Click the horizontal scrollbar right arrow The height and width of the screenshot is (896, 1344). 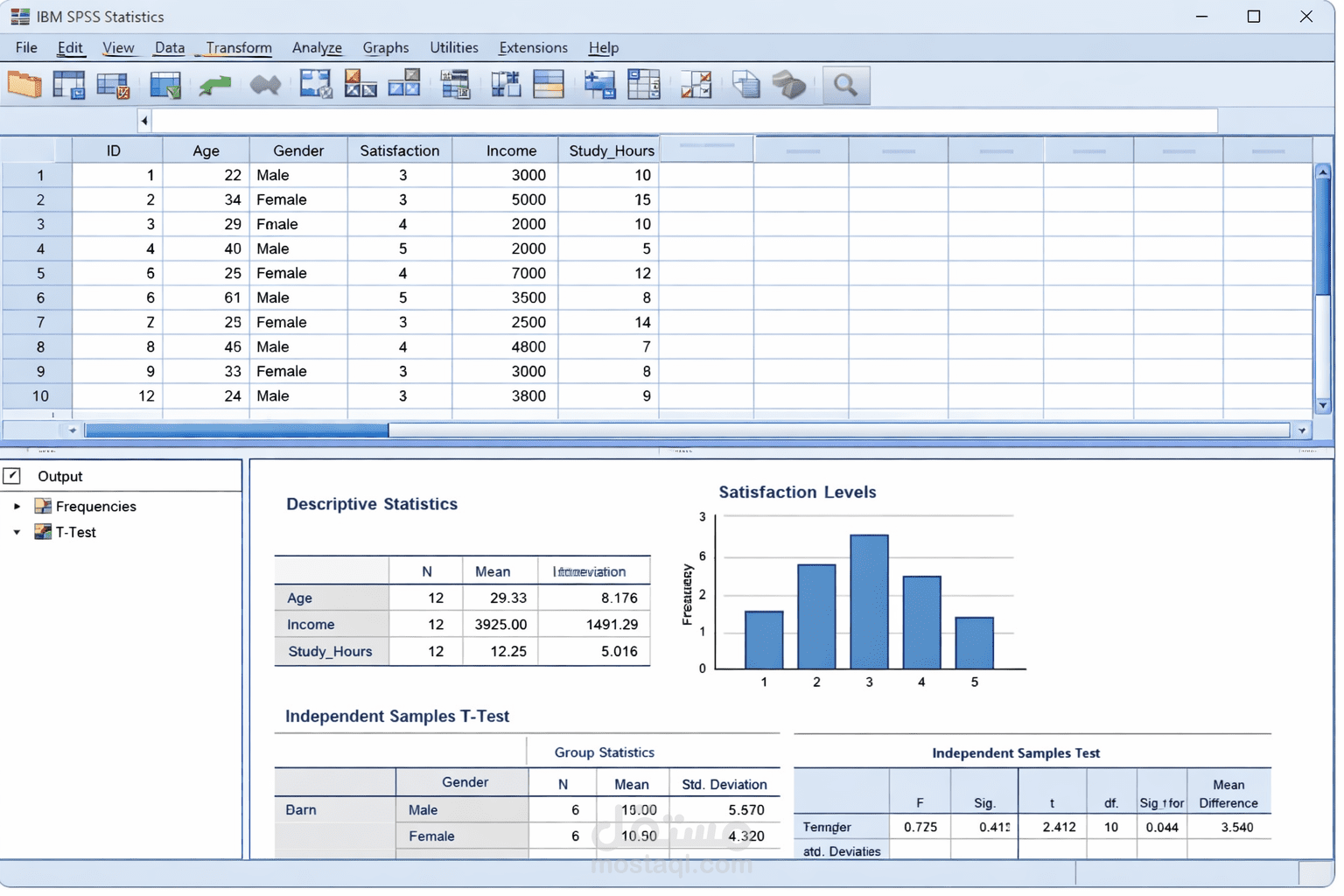1302,430
